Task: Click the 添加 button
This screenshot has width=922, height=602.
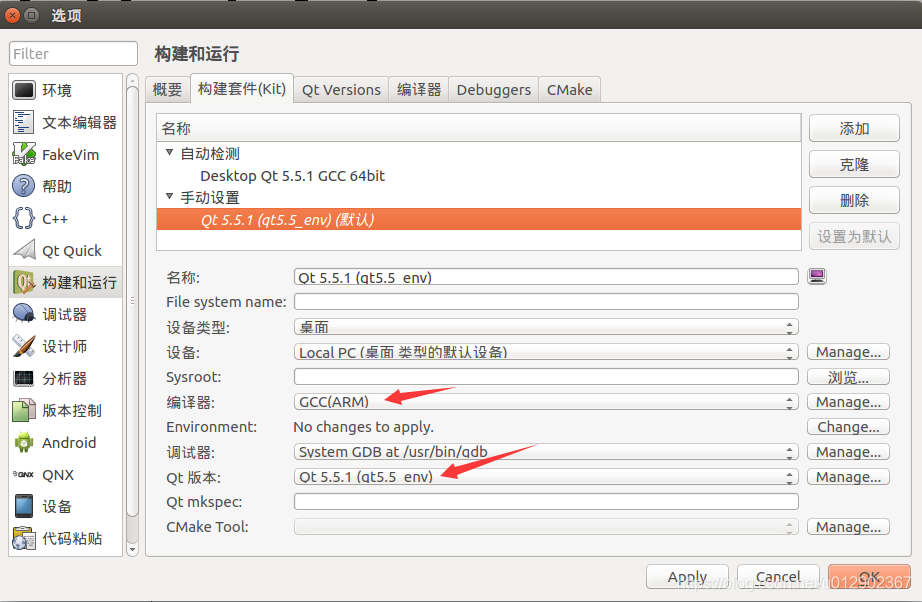Action: (854, 128)
